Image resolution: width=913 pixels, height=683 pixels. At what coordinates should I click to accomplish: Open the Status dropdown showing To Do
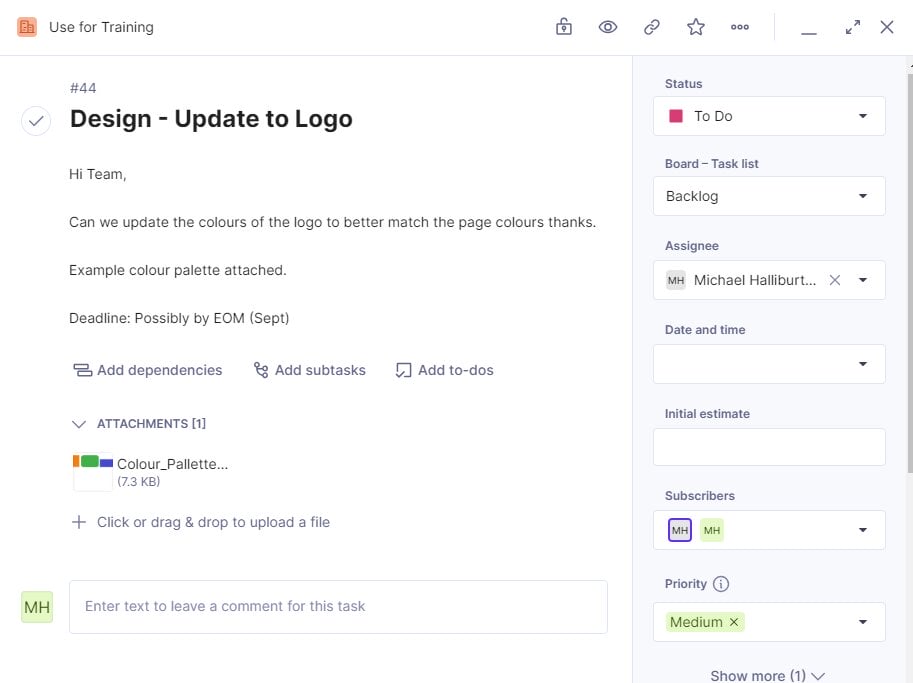[x=769, y=116]
